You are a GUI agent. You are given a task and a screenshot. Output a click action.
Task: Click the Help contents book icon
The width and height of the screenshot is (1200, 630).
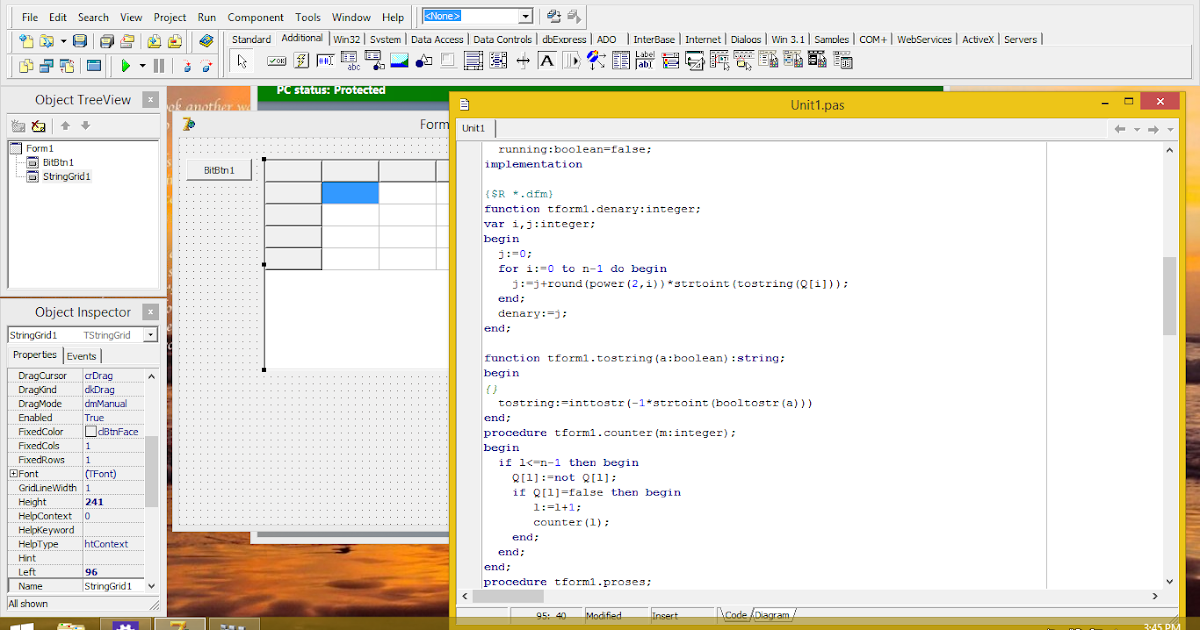coord(206,41)
